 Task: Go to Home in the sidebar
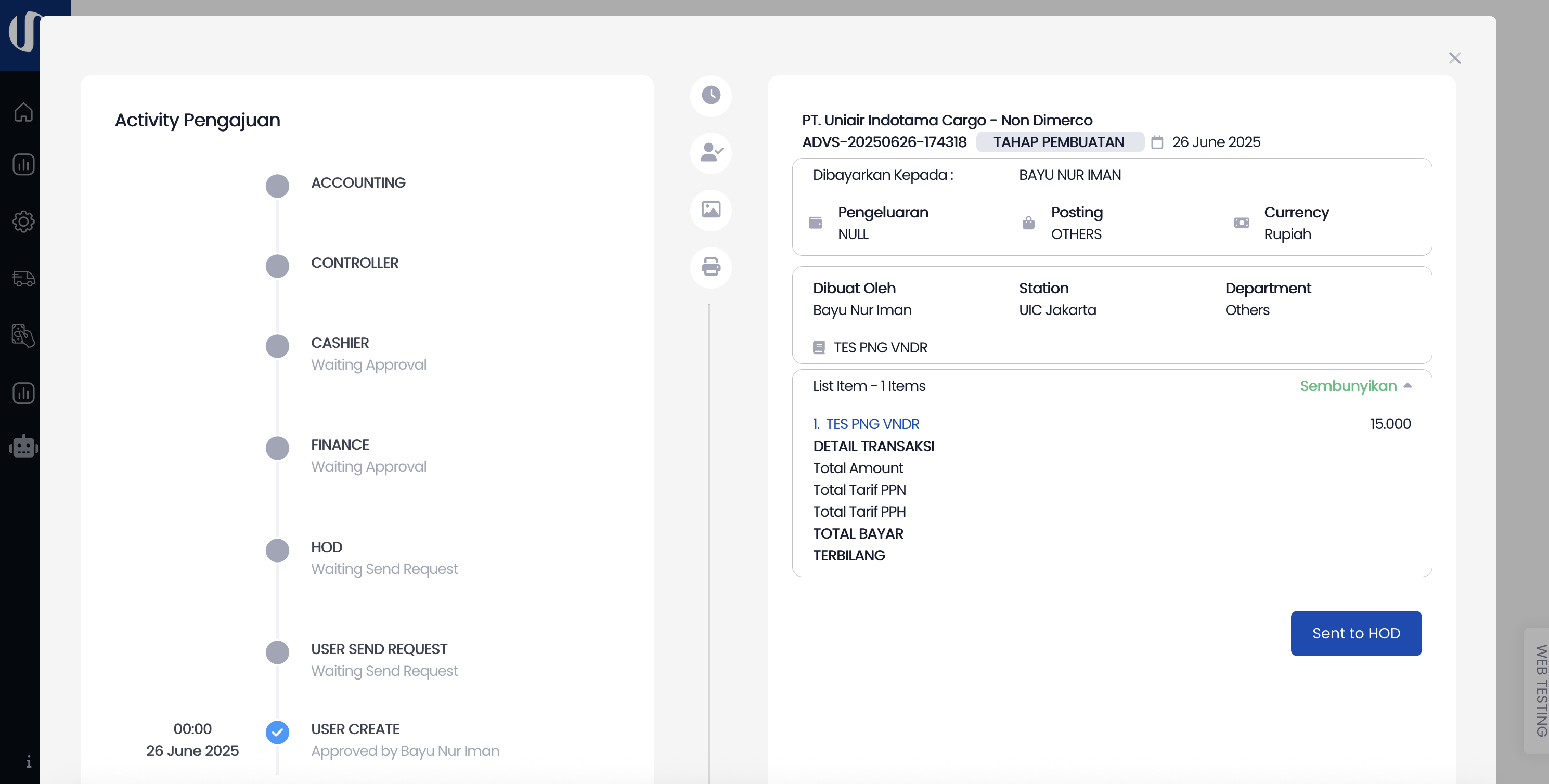tap(23, 112)
